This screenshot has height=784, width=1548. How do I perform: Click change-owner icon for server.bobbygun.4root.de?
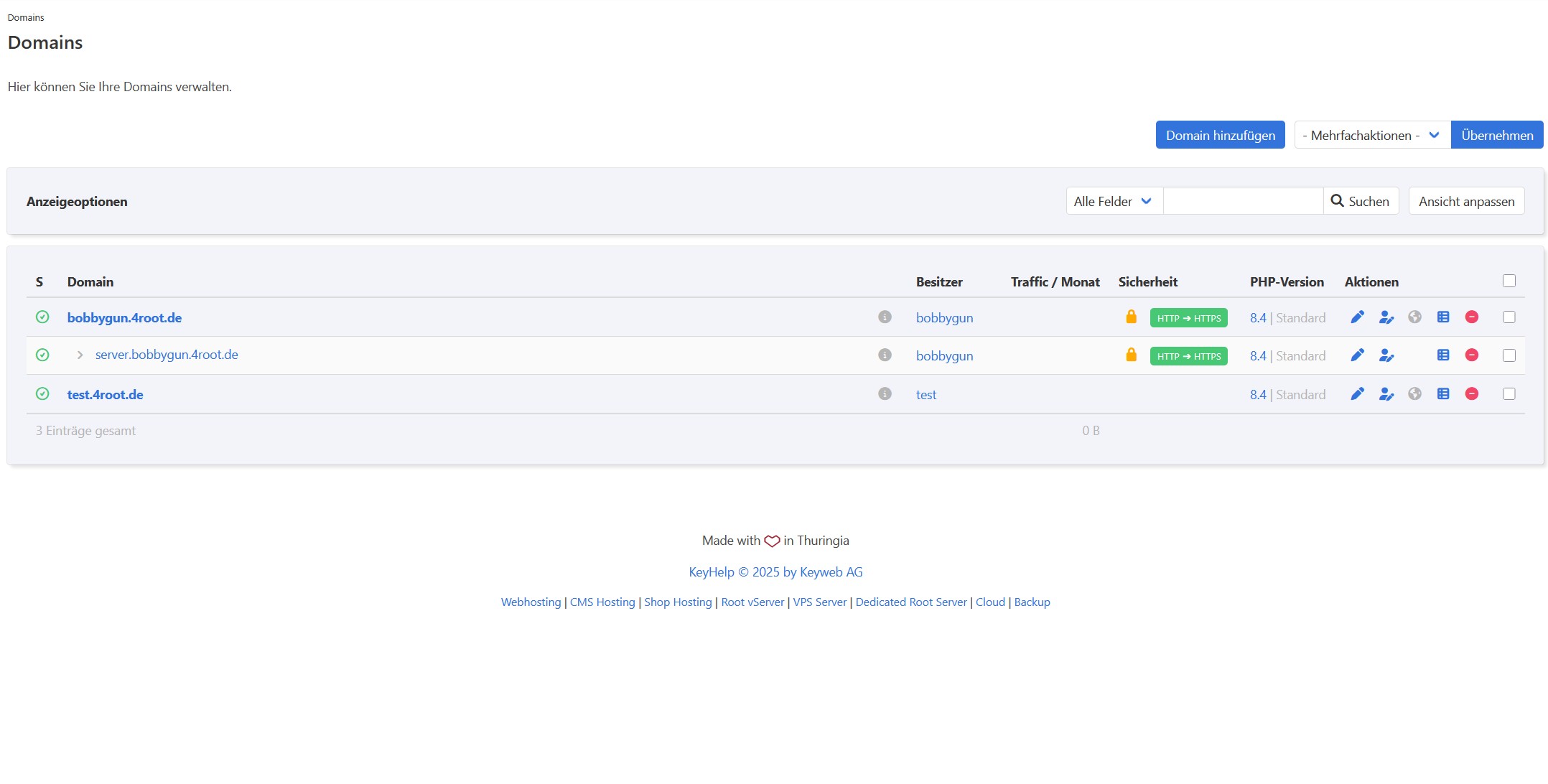tap(1386, 355)
